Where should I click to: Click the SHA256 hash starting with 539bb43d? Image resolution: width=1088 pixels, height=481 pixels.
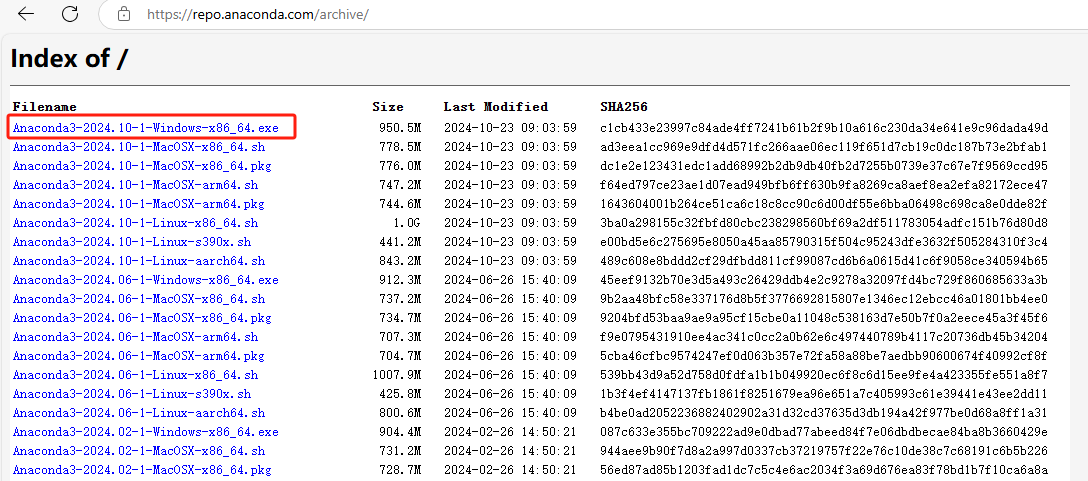tap(824, 375)
